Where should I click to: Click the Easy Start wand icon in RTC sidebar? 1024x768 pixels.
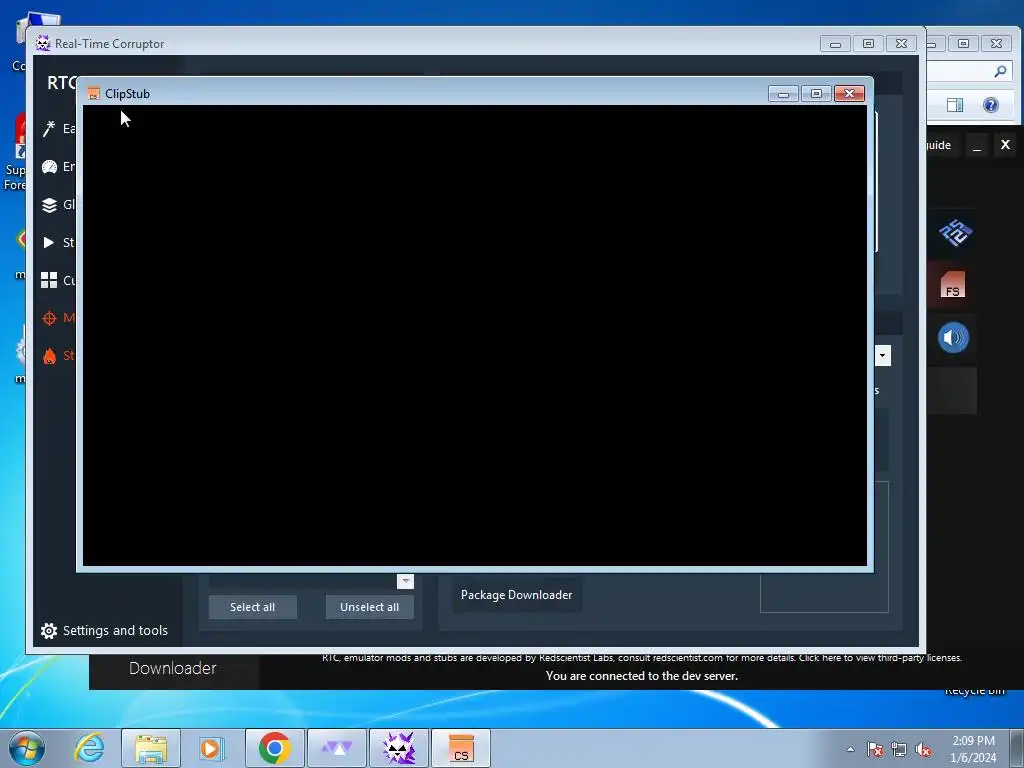click(x=49, y=129)
